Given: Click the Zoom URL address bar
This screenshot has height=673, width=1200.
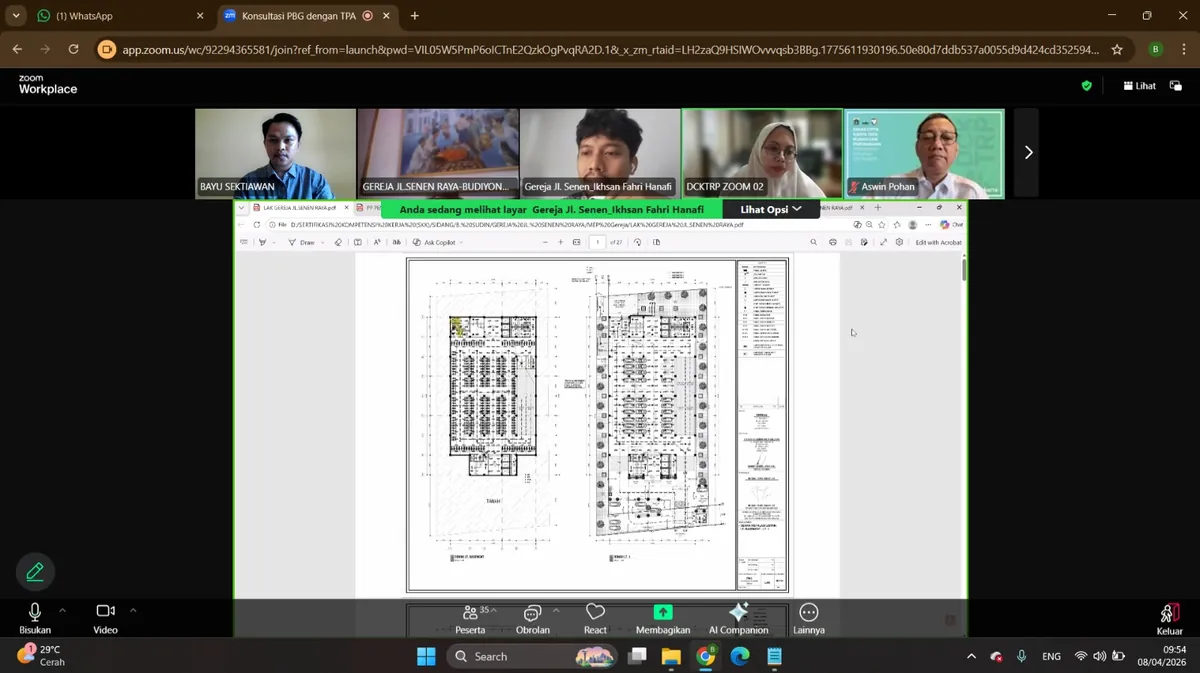Looking at the screenshot, I should 610,49.
